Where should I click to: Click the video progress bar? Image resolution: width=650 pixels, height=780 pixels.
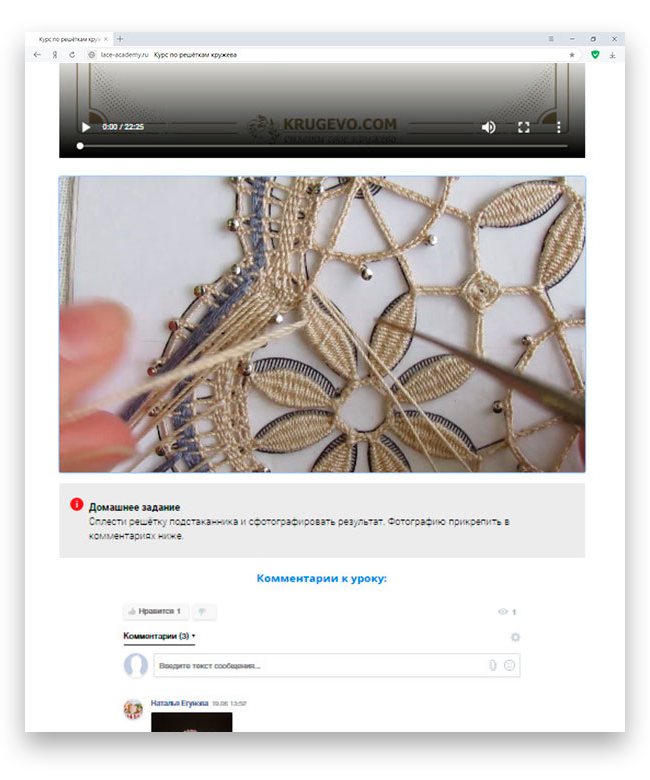[x=322, y=146]
